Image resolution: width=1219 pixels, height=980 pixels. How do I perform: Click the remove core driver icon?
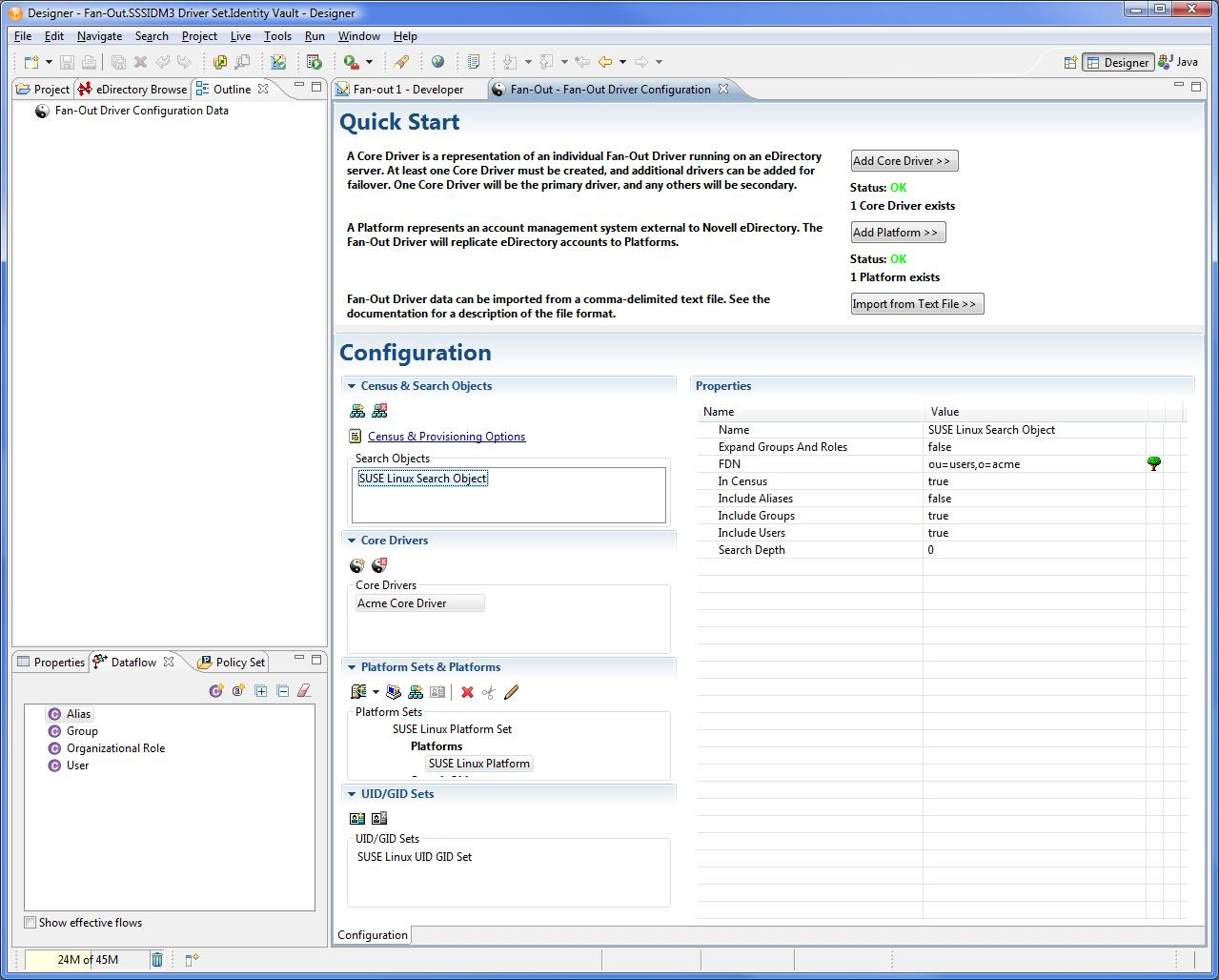pyautogui.click(x=379, y=565)
